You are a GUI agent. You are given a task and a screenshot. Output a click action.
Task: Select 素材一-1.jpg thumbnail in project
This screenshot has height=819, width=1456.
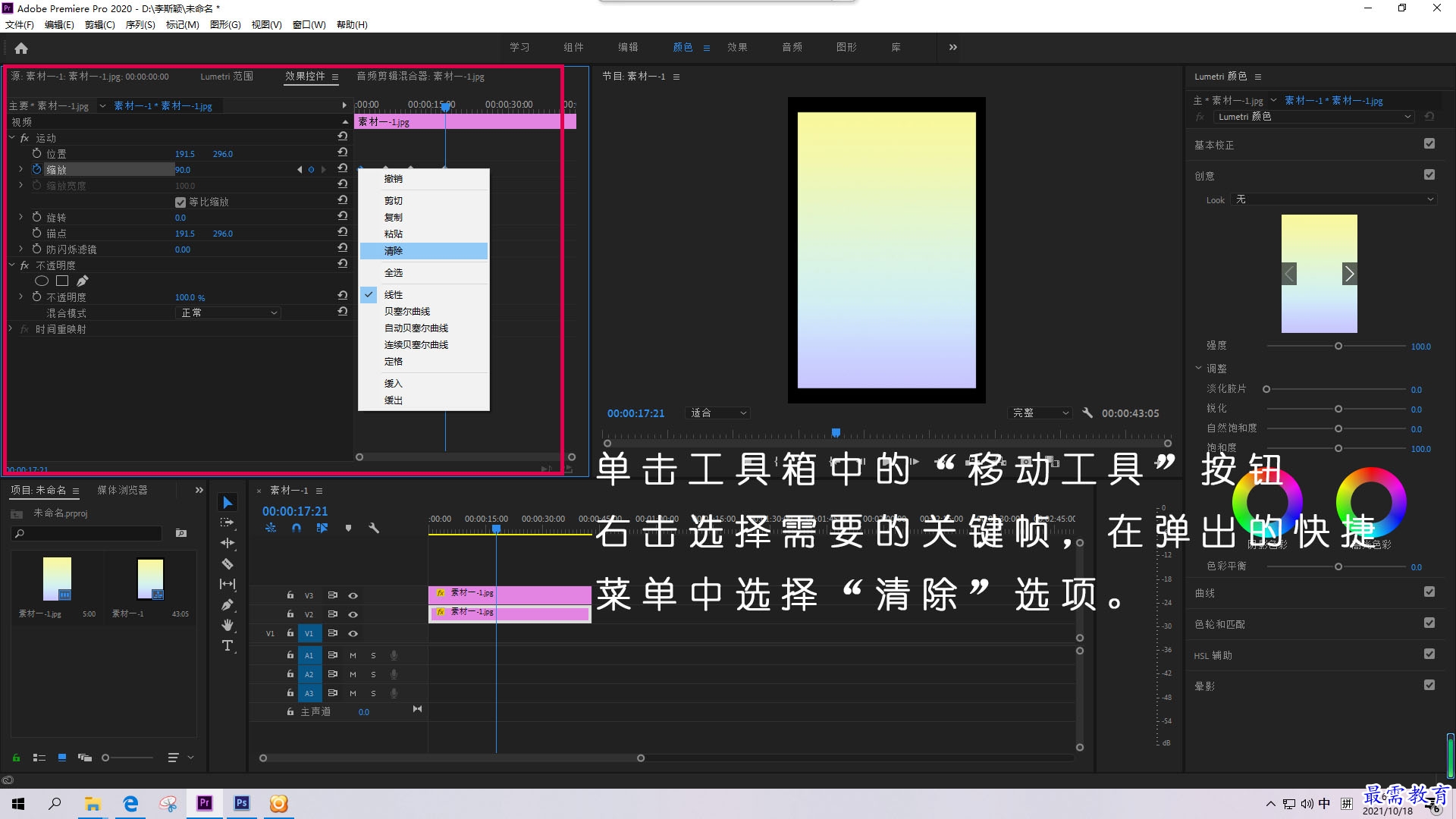pos(57,579)
